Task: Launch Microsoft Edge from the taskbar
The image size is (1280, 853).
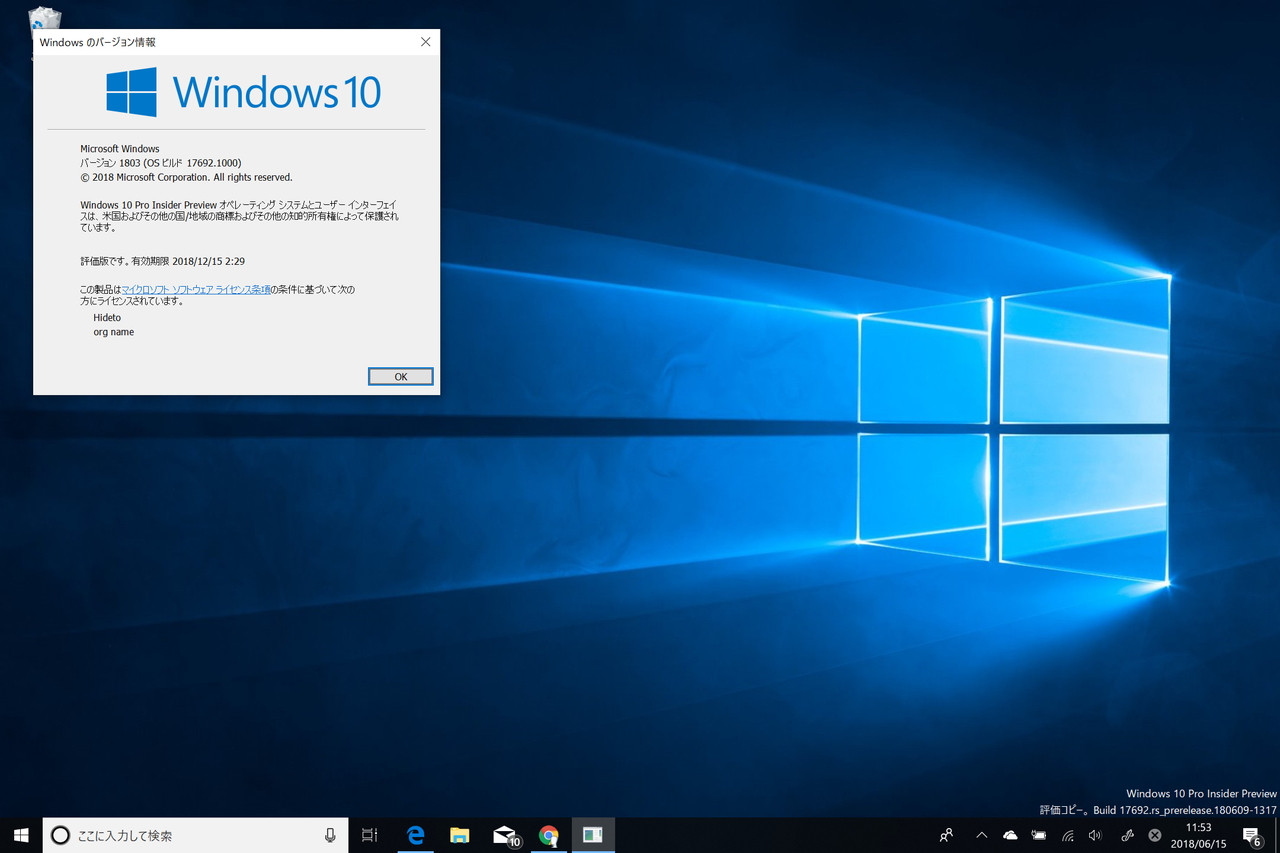Action: click(x=416, y=835)
